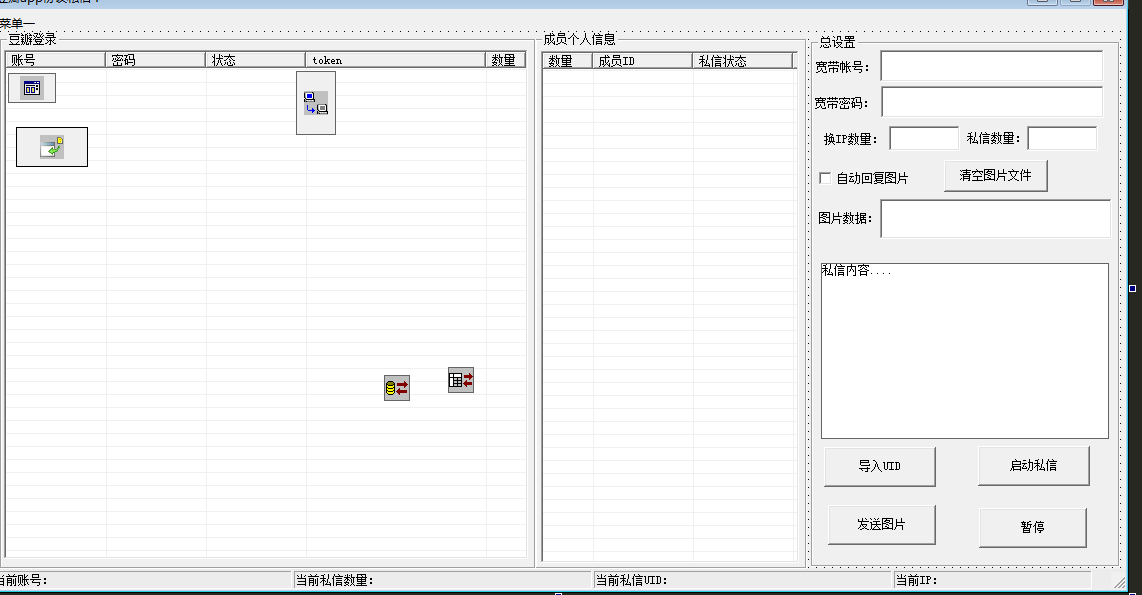Click inside the 私信内容 text area

point(965,350)
